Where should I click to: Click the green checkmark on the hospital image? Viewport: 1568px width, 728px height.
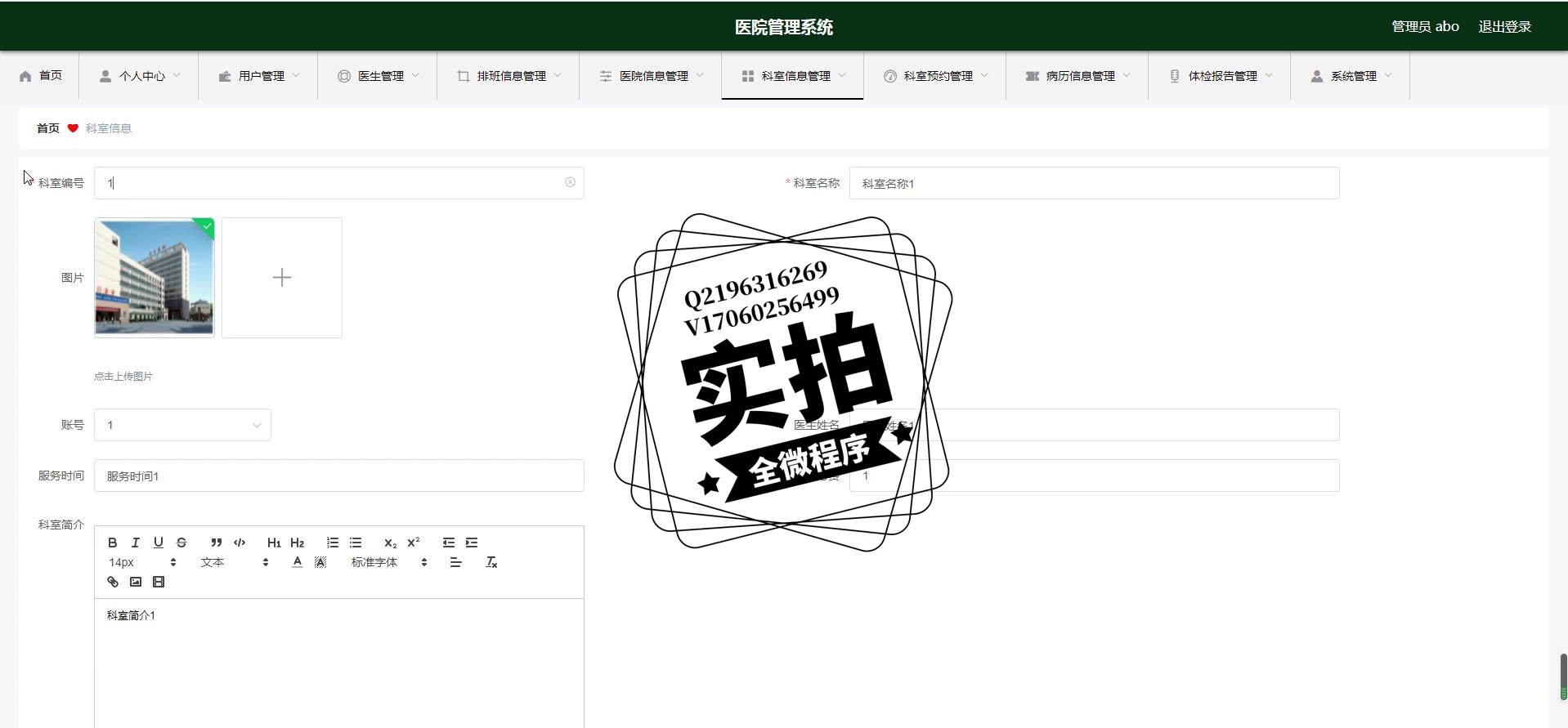pos(206,226)
